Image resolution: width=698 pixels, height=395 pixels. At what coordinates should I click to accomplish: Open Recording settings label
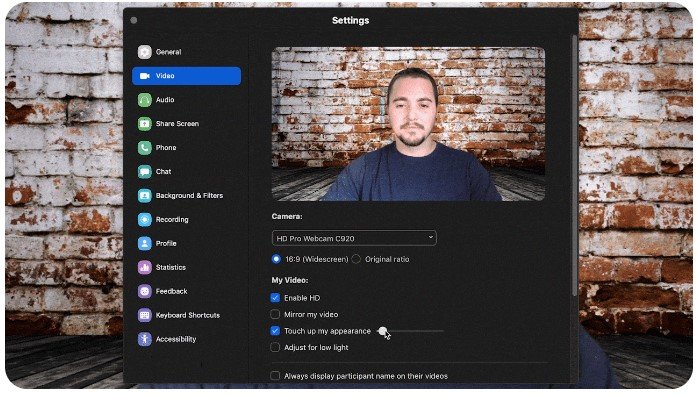(172, 220)
